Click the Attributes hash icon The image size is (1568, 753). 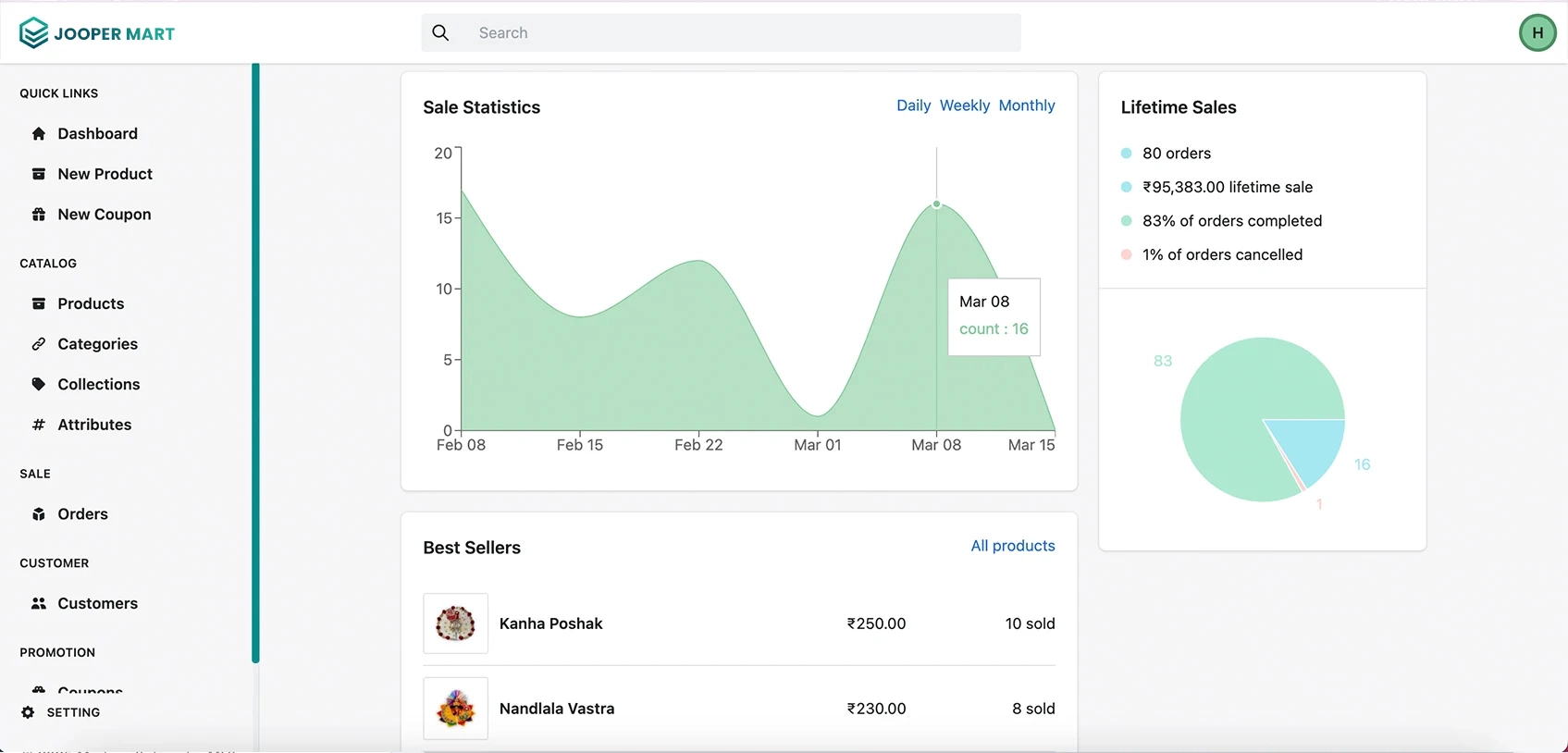pos(39,425)
